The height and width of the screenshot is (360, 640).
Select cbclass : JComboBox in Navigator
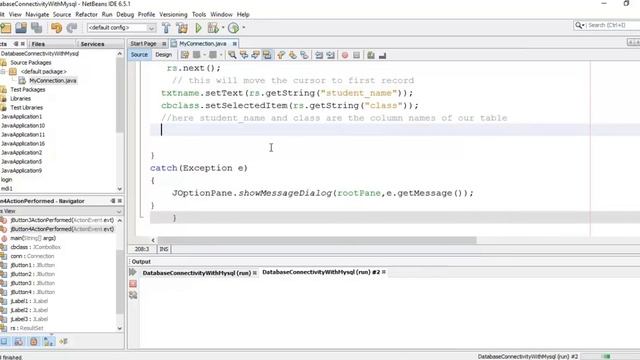[36, 247]
